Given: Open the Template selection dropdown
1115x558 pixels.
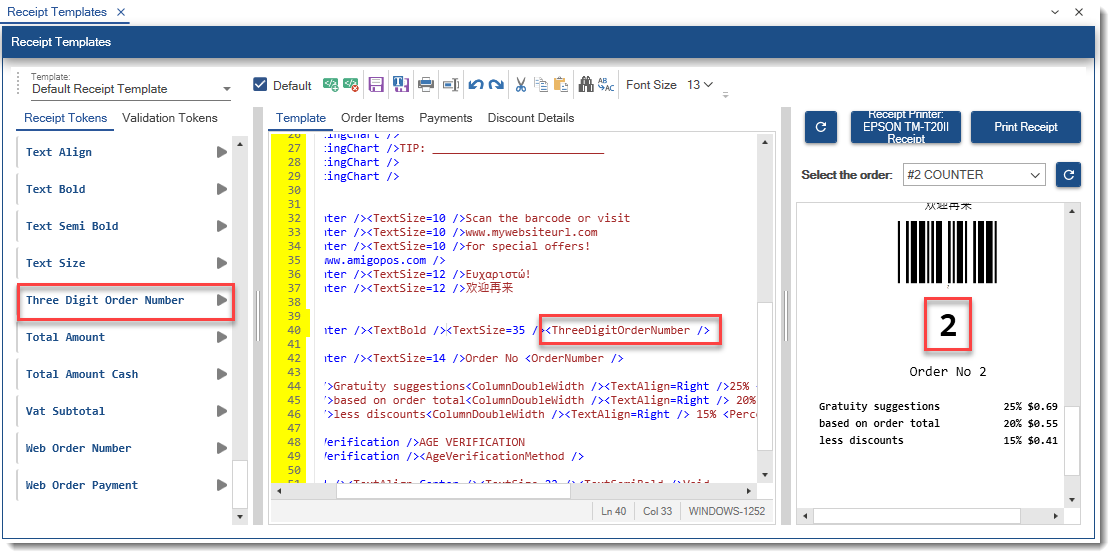Looking at the screenshot, I should tap(227, 89).
